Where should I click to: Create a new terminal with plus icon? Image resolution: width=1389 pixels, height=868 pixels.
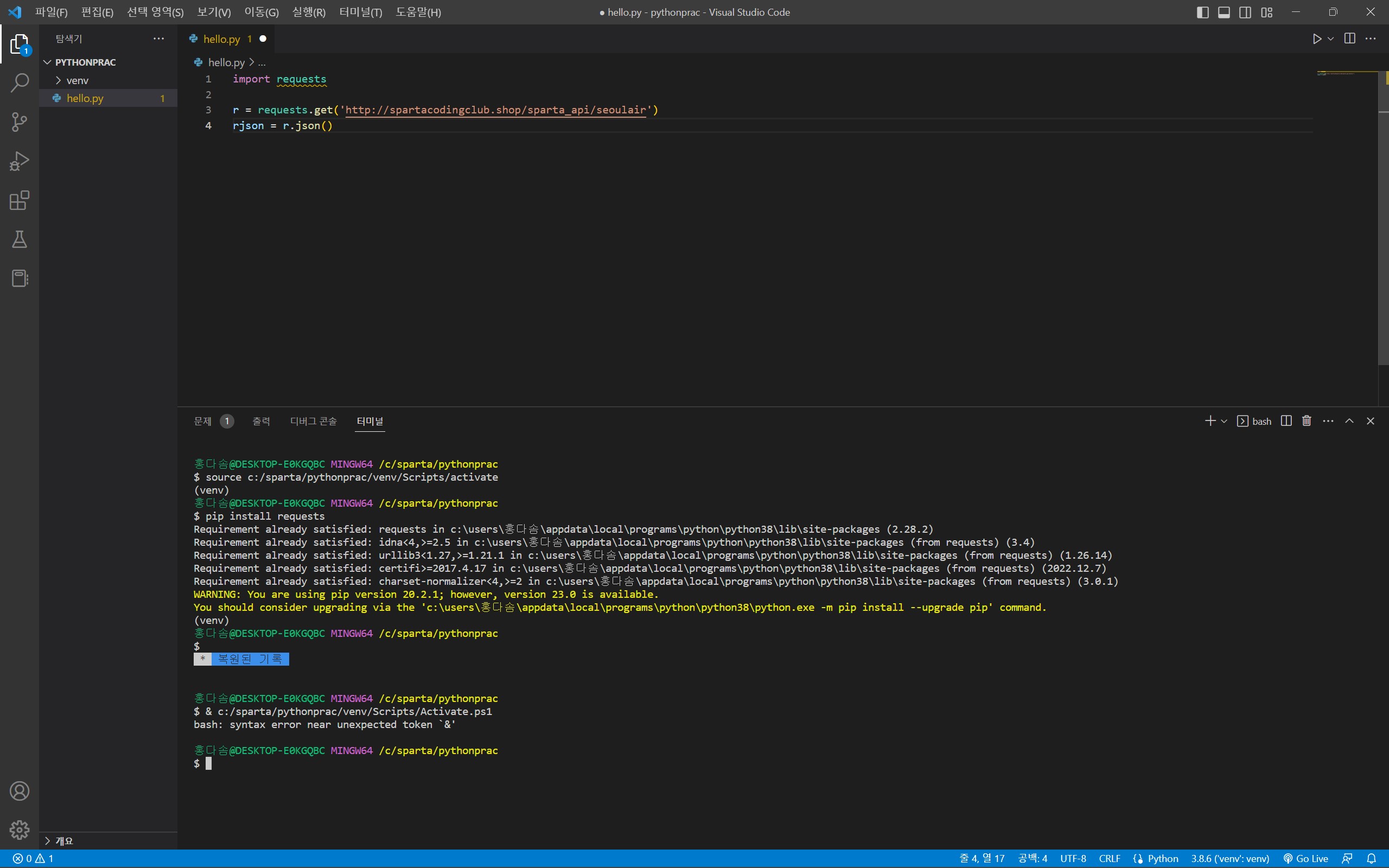click(1210, 421)
